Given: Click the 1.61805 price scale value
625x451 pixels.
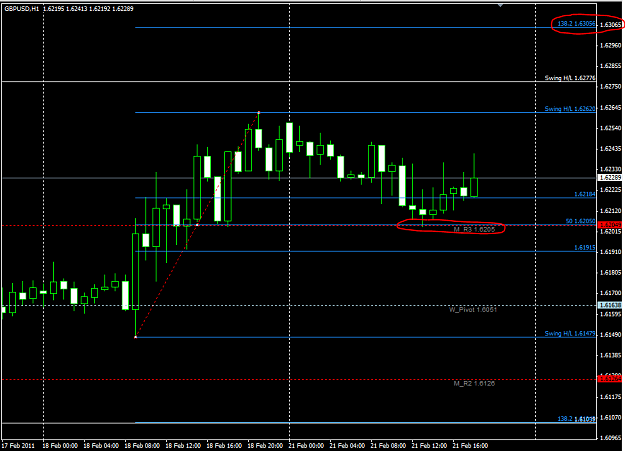Looking at the screenshot, I should (610, 273).
